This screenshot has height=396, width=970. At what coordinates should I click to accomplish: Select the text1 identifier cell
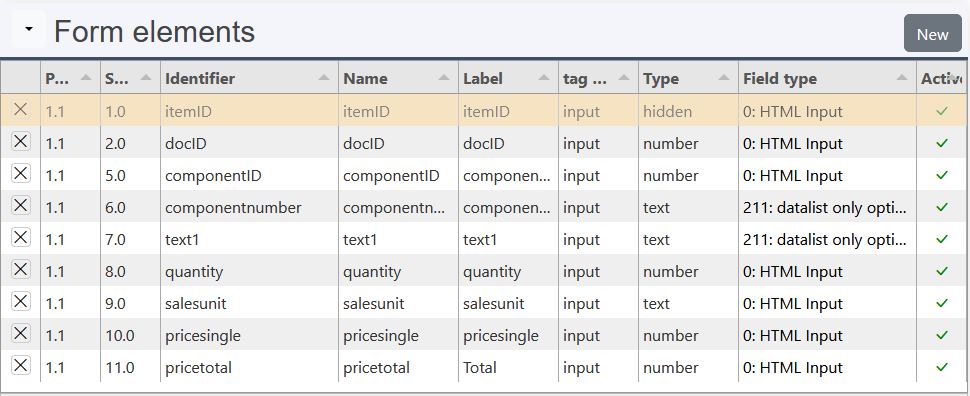249,239
